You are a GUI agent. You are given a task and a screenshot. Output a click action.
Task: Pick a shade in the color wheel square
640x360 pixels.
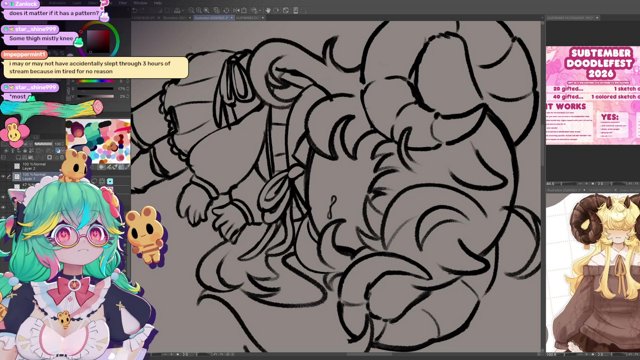coord(98,41)
